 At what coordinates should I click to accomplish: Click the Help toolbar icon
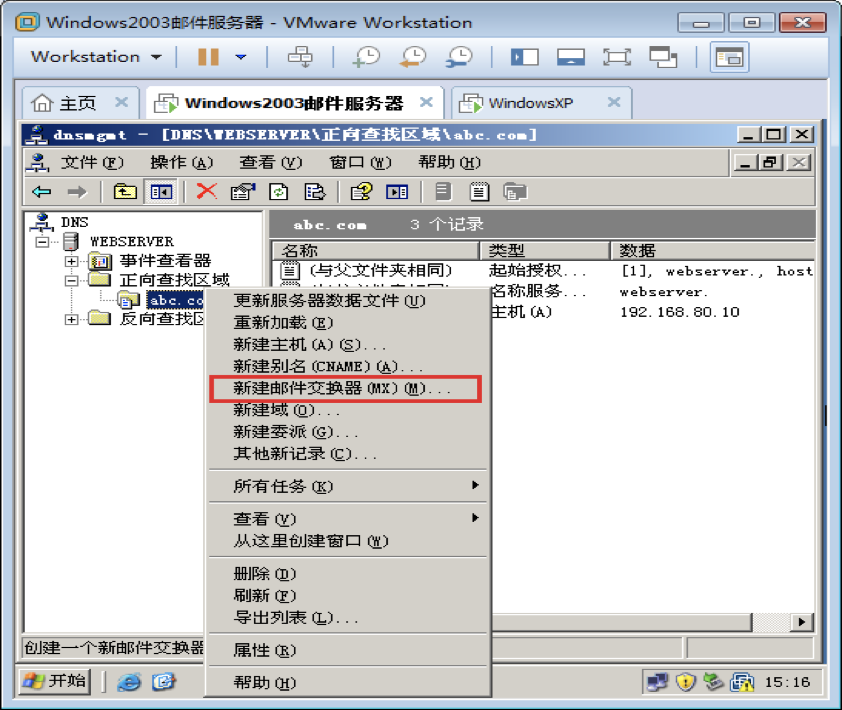click(x=361, y=191)
